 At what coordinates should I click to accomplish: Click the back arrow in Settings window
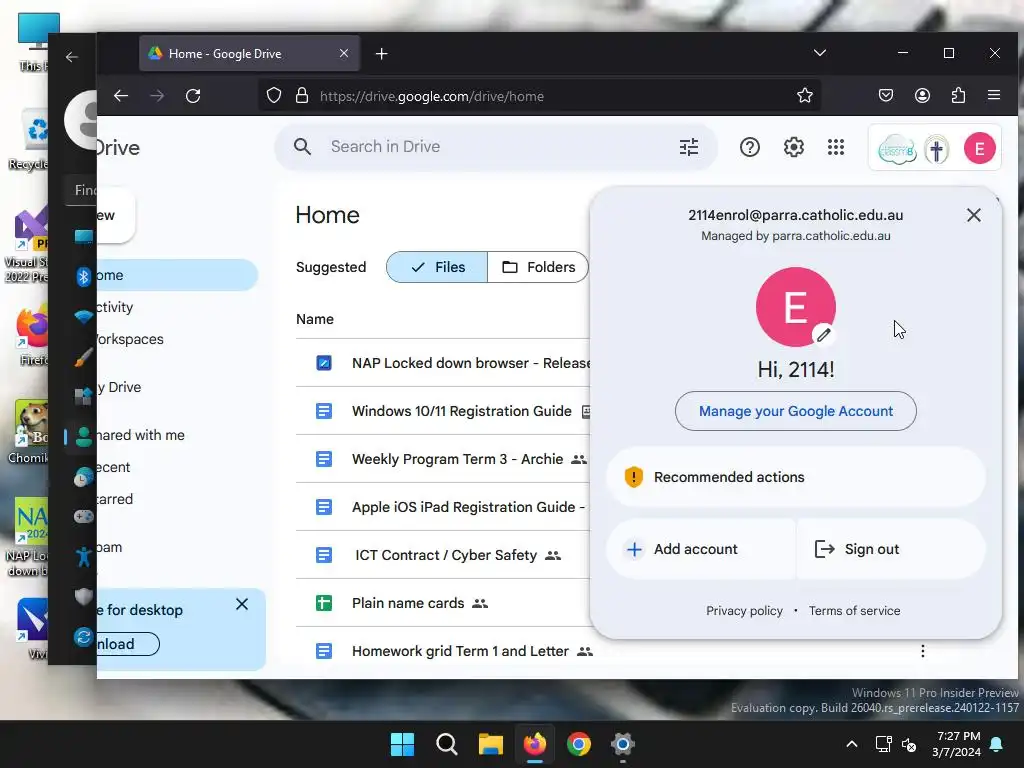(x=72, y=57)
